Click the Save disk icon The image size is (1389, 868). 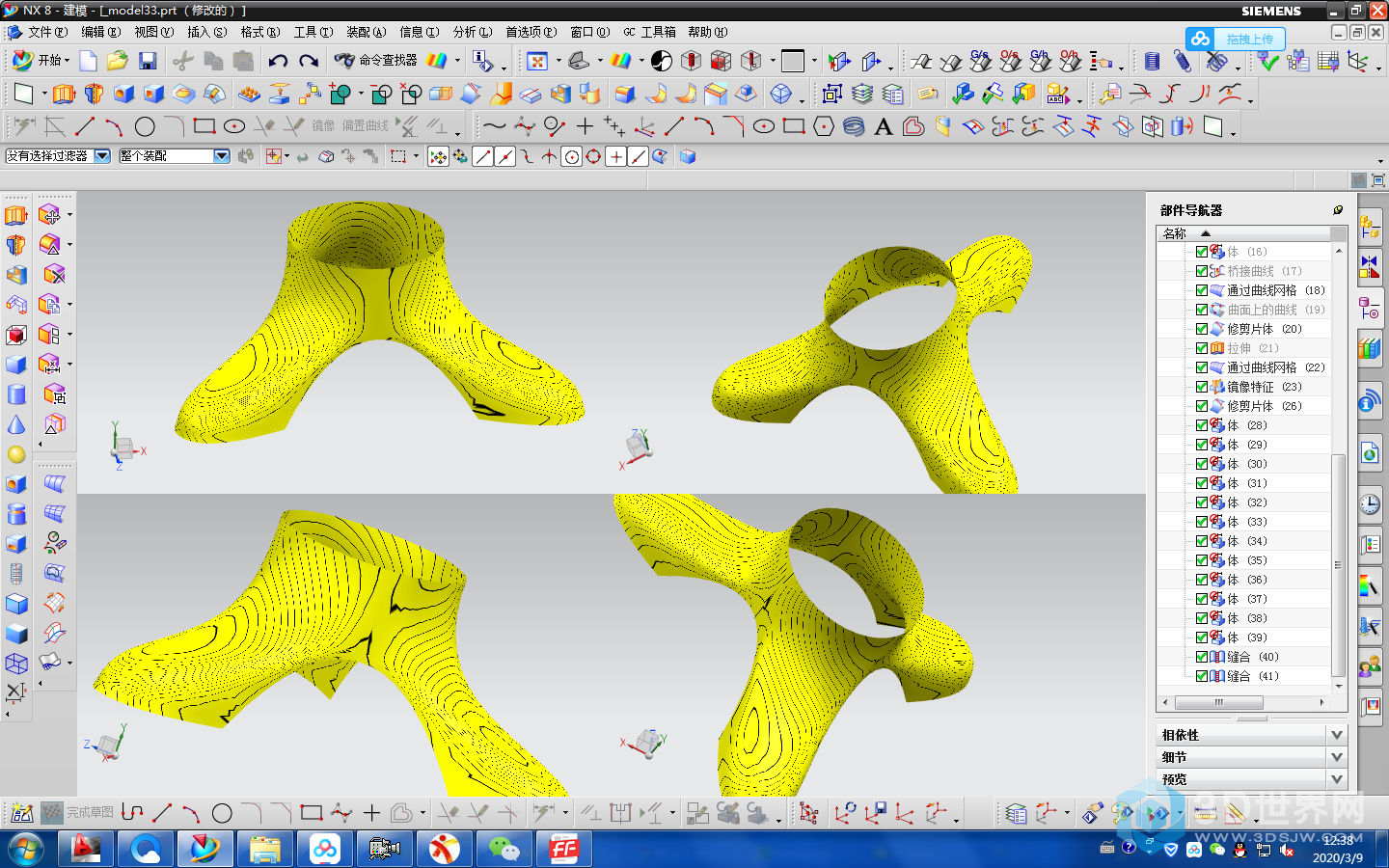point(148,62)
